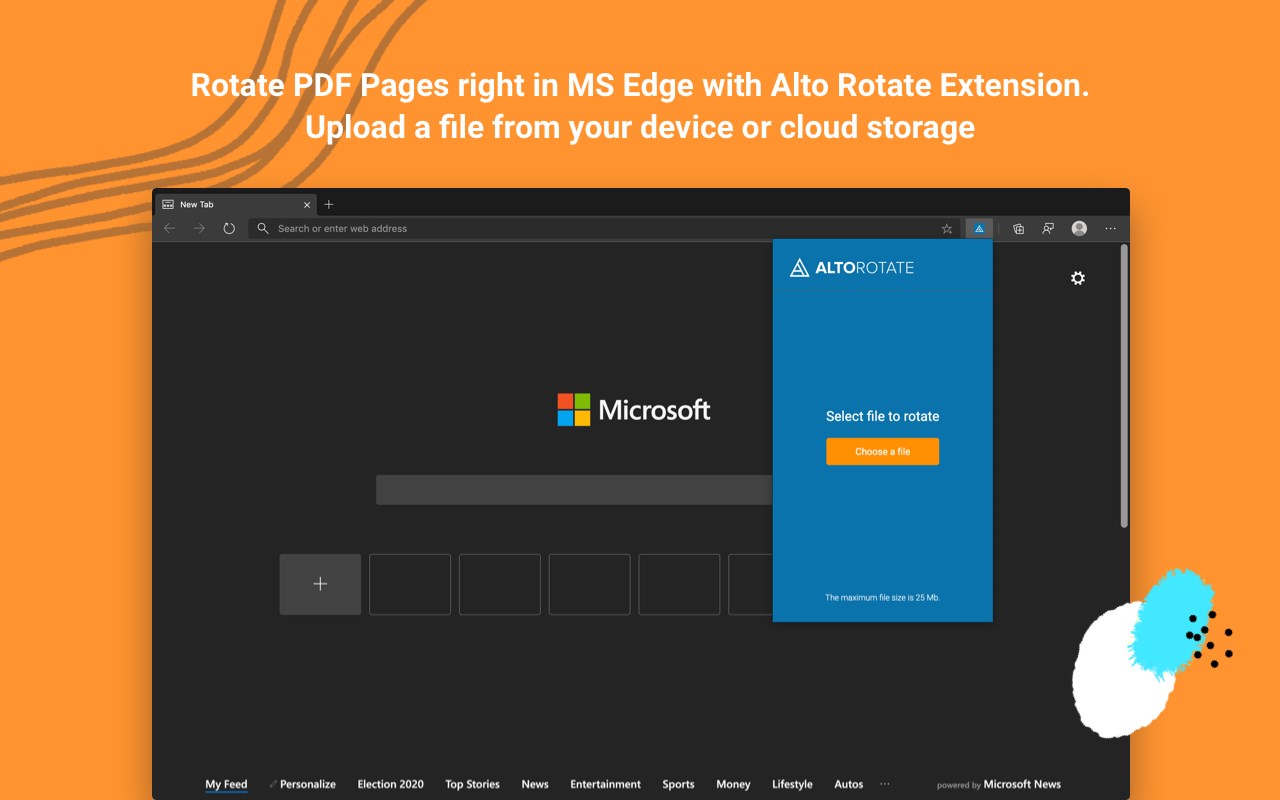Open the My Feed tab
The width and height of the screenshot is (1280, 800).
click(226, 784)
